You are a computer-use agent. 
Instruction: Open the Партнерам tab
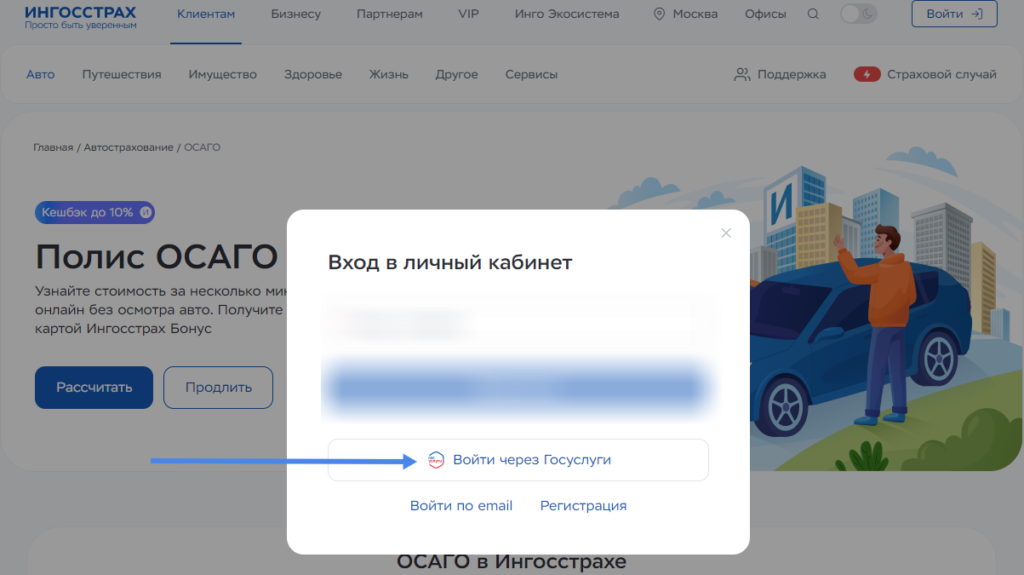coord(389,15)
